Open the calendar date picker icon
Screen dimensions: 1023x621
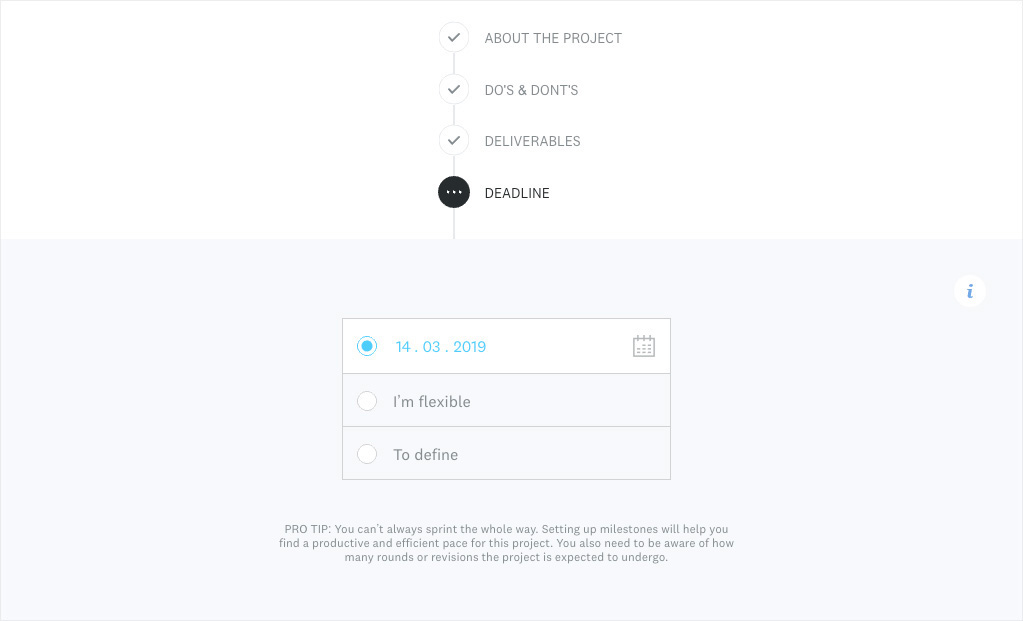pos(643,346)
